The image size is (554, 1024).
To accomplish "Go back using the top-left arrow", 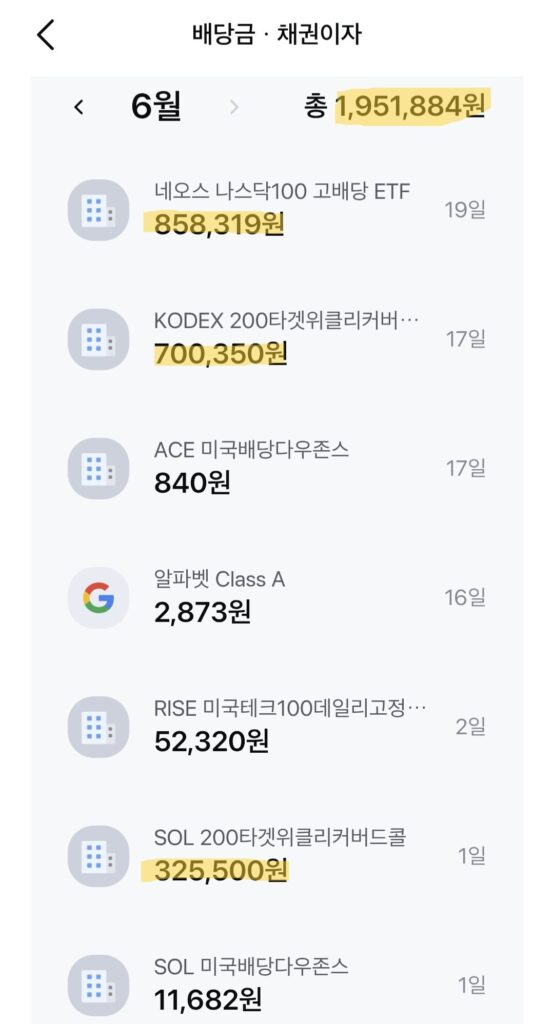I will (x=45, y=35).
